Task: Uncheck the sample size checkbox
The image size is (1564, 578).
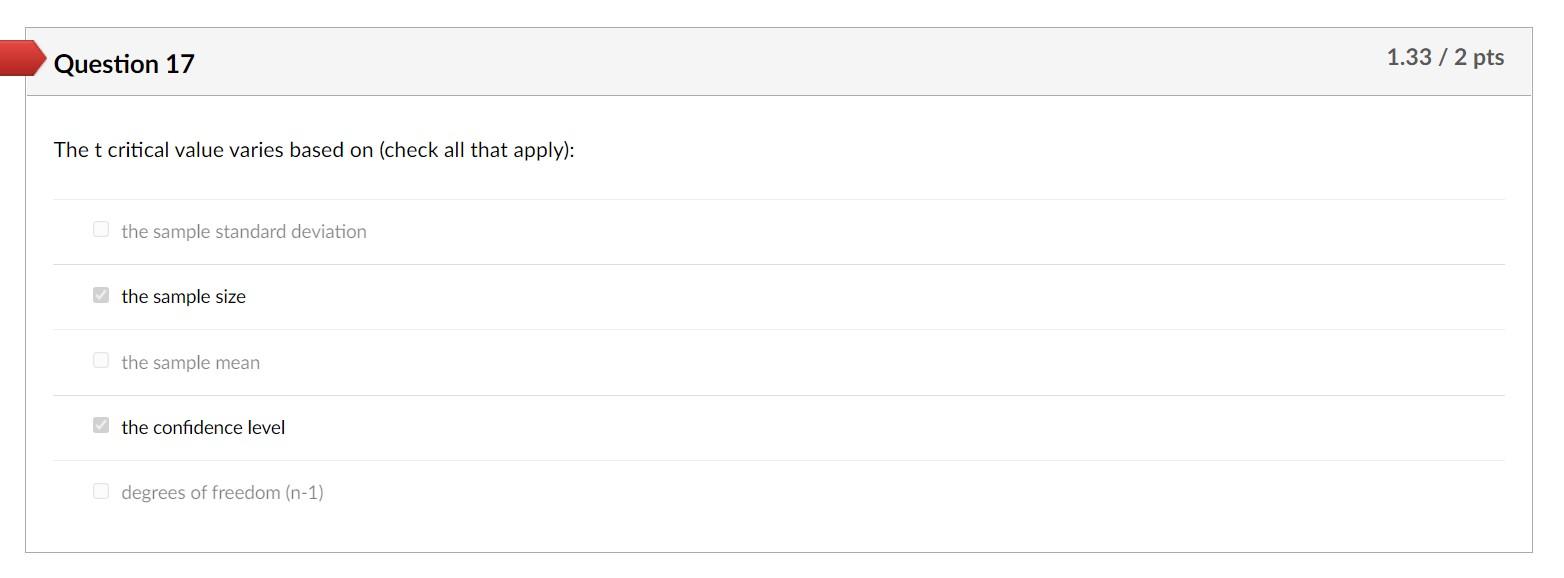Action: [101, 295]
